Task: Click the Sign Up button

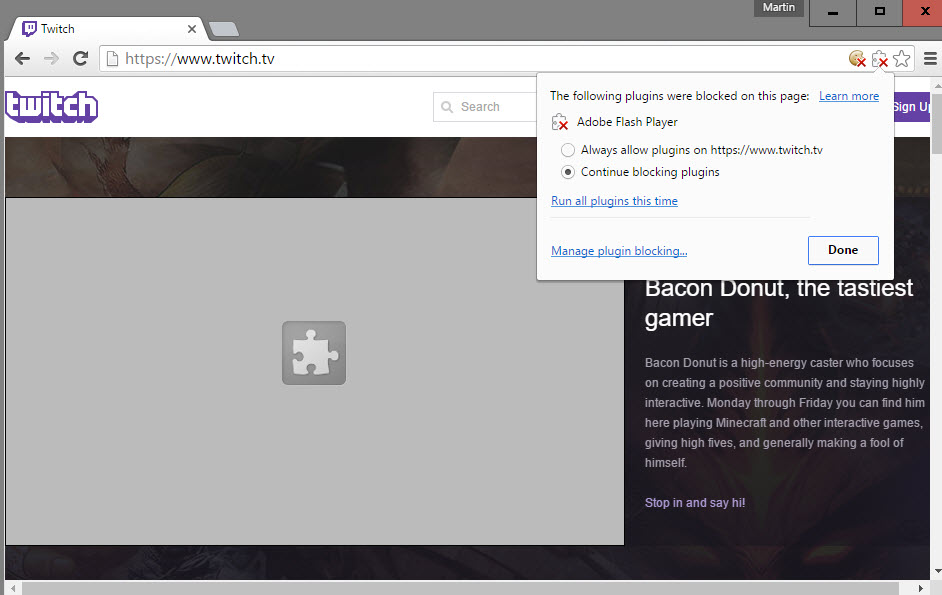Action: [x=912, y=107]
